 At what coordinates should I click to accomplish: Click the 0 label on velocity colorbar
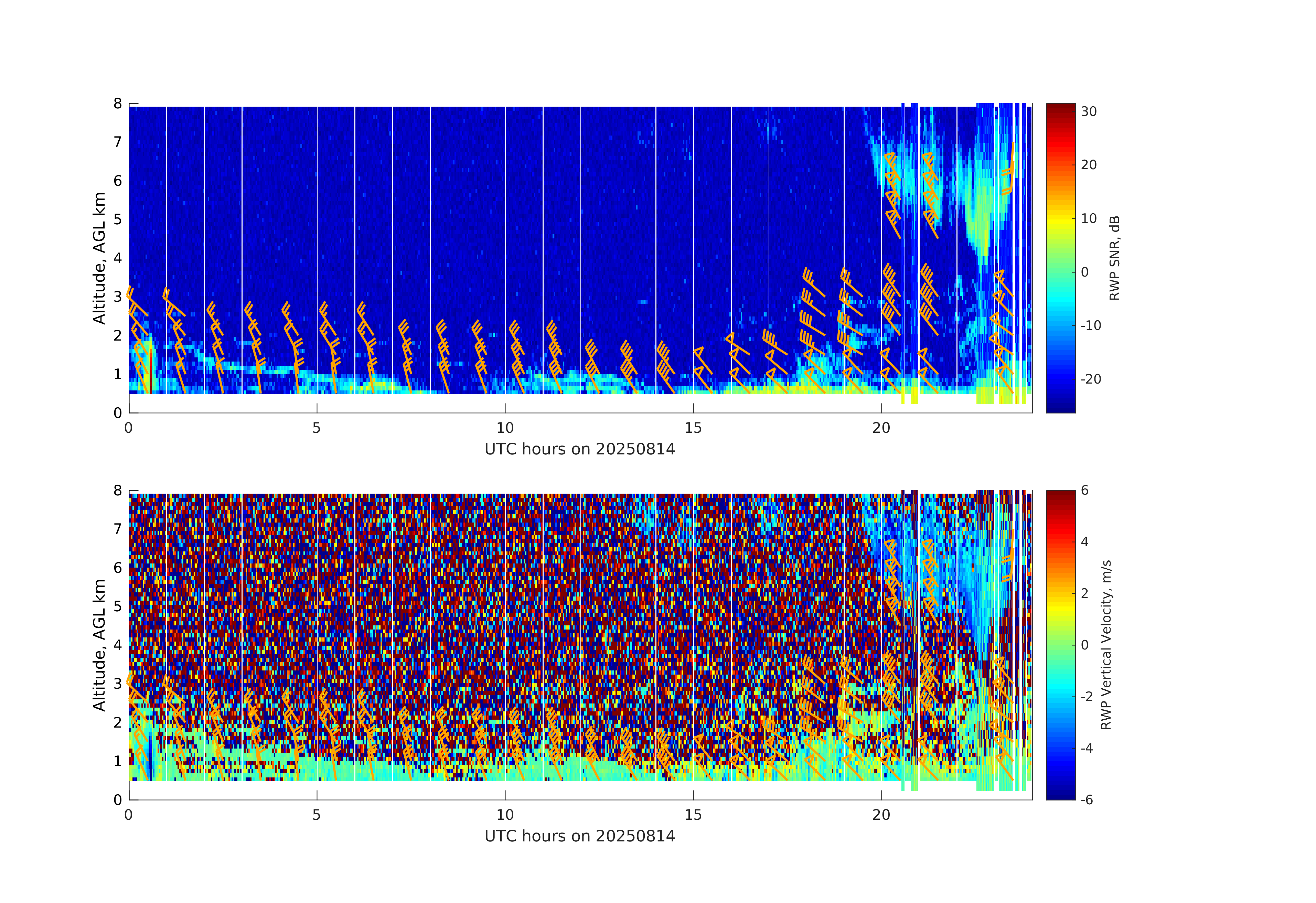[1084, 645]
